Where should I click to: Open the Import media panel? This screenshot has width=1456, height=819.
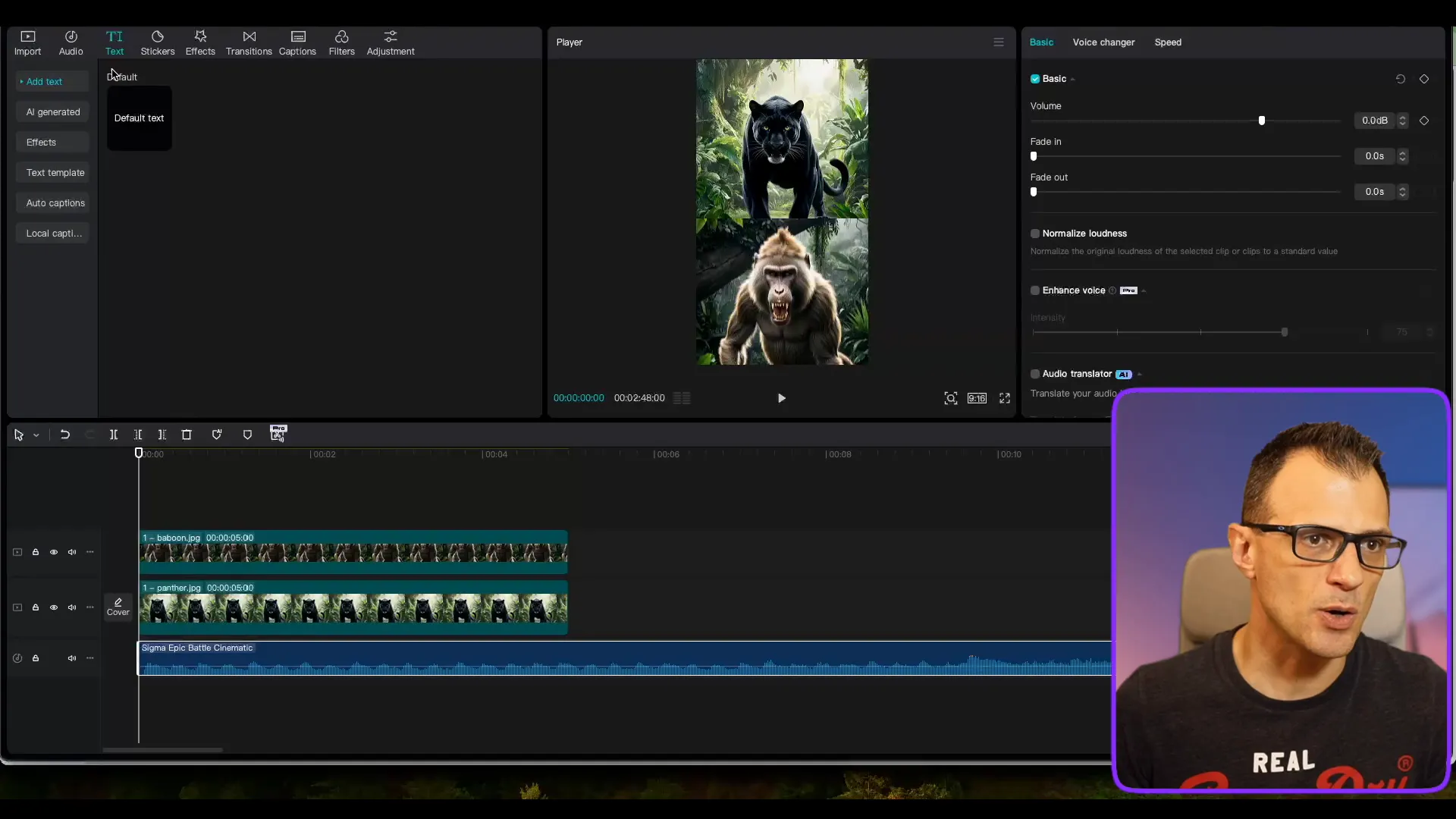click(27, 43)
